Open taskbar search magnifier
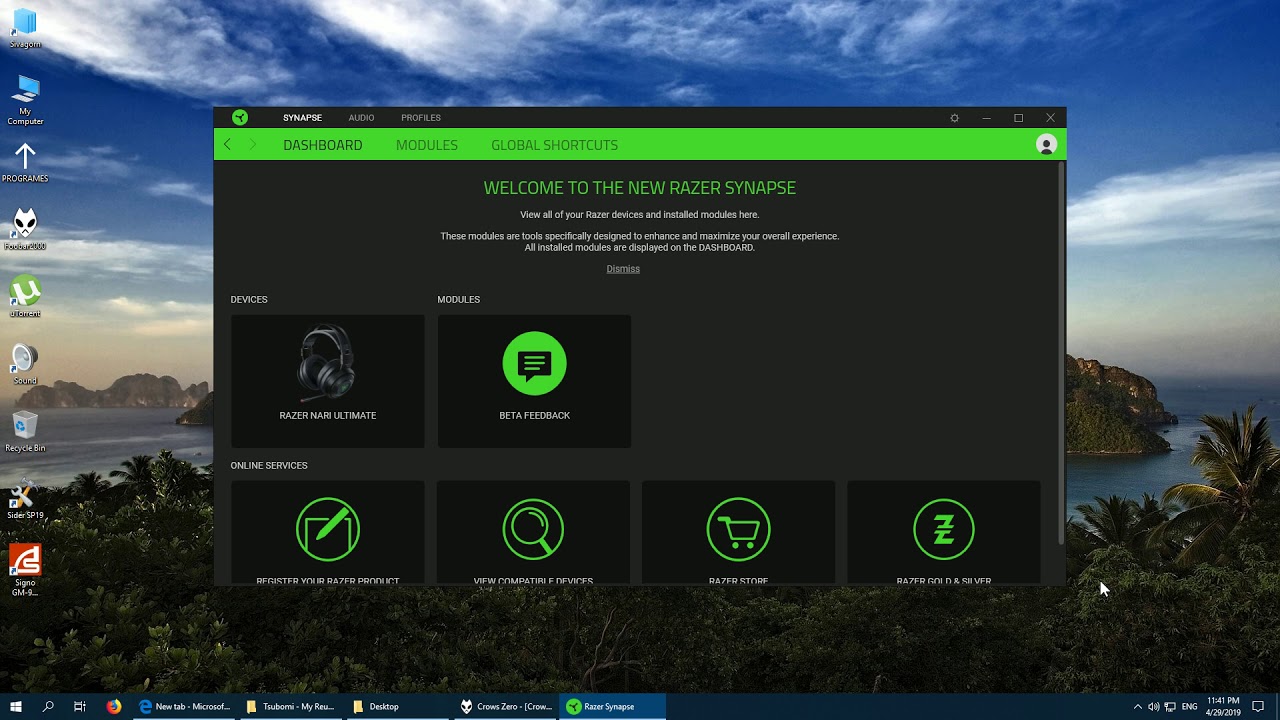The image size is (1280, 720). pos(48,706)
